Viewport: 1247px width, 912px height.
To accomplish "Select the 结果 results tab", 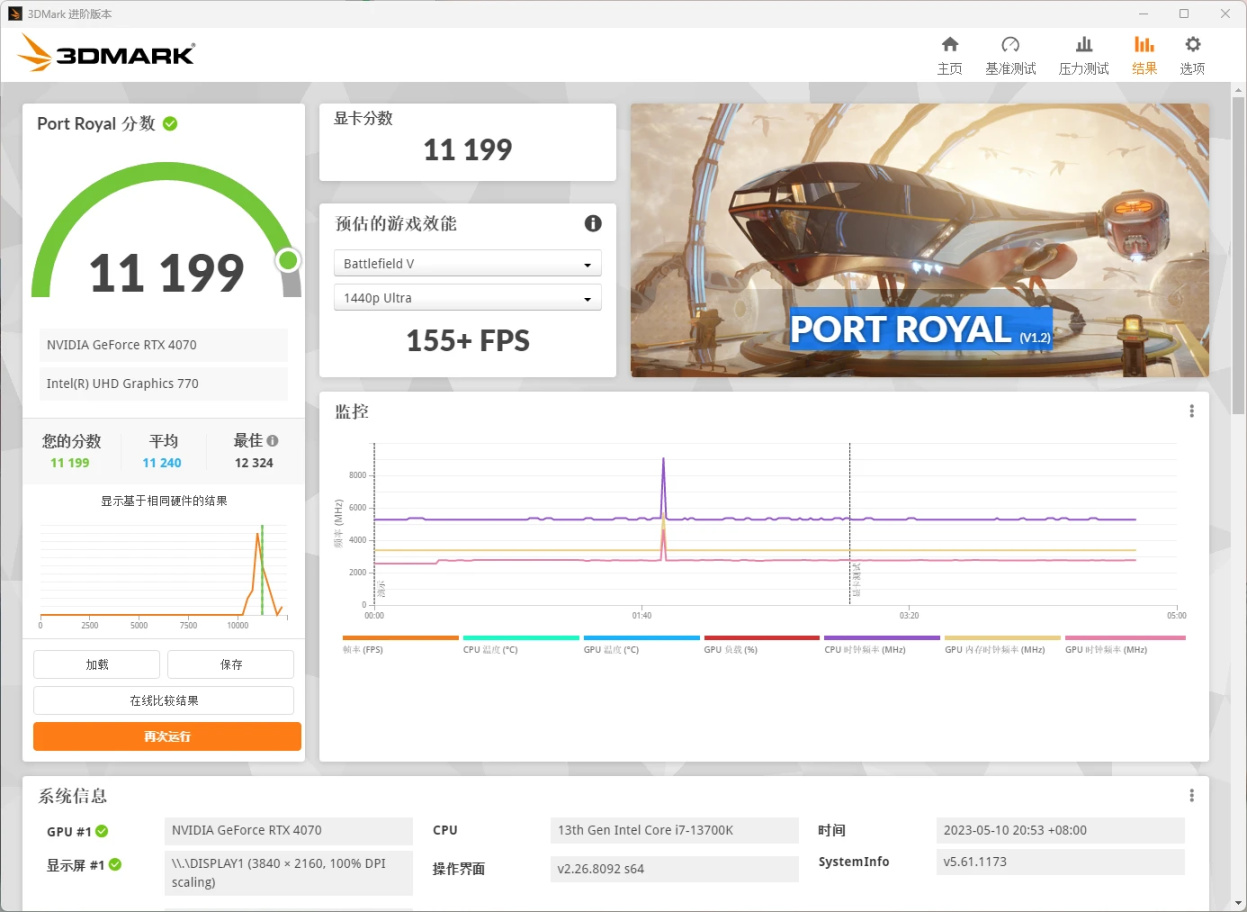I will tap(1144, 56).
